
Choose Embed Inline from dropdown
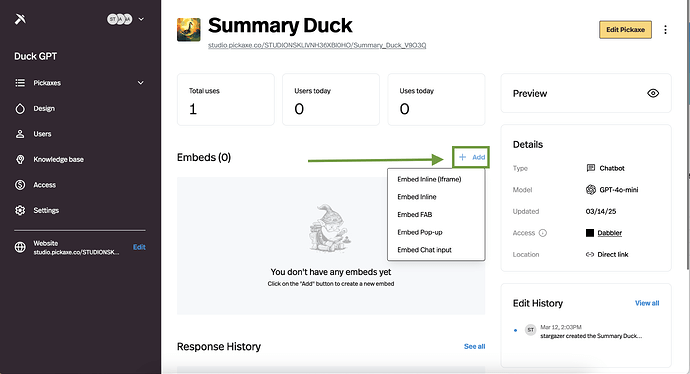(417, 197)
